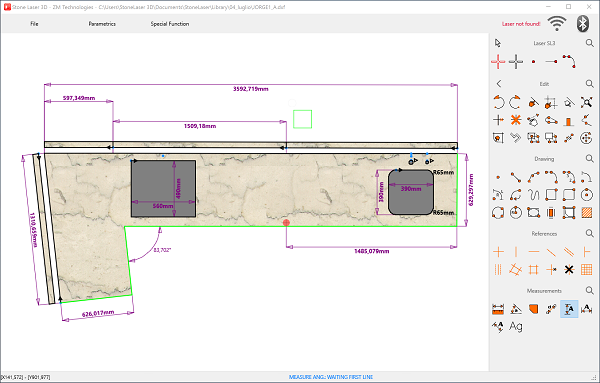Viewport: 600px width, 383px height.
Task: Select the laser single point tool
Action: pos(533,61)
